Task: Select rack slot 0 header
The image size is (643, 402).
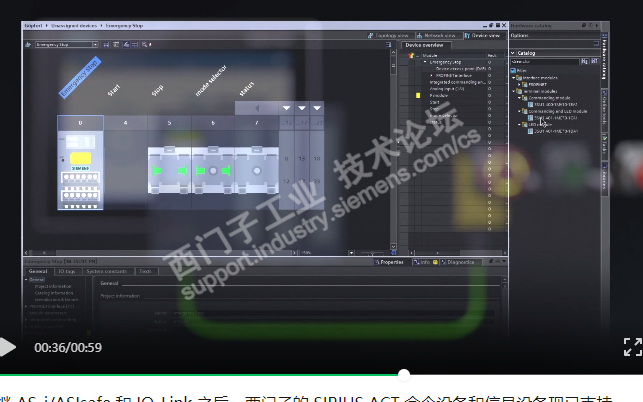Action: (x=80, y=123)
